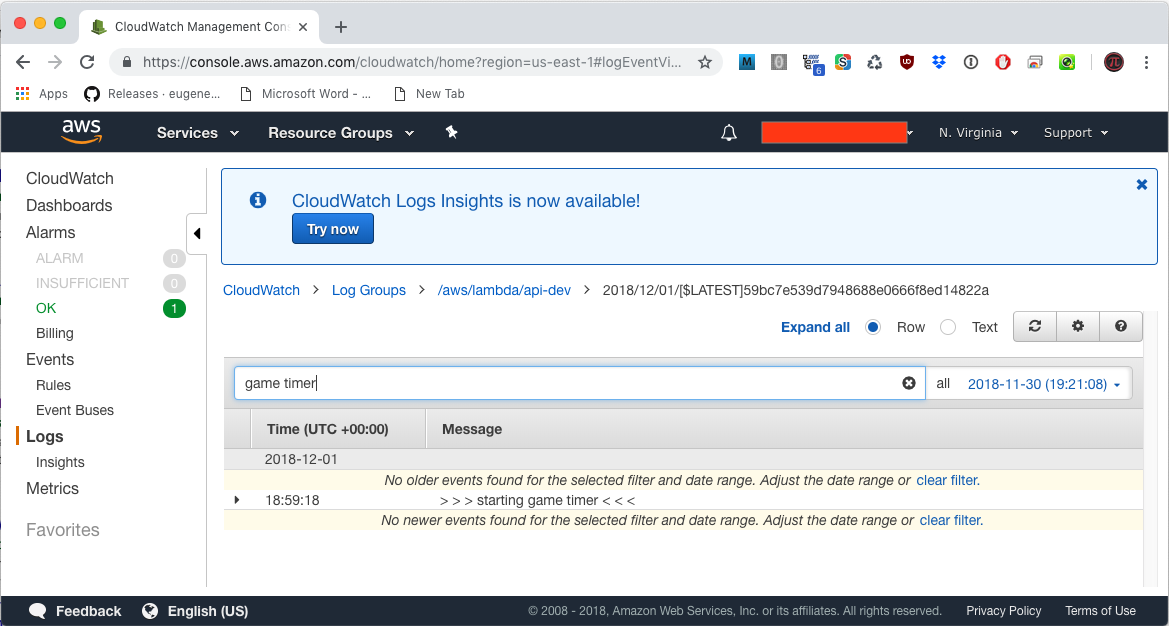The image size is (1169, 626).
Task: Open Billing alarms in the sidebar
Action: coord(54,333)
